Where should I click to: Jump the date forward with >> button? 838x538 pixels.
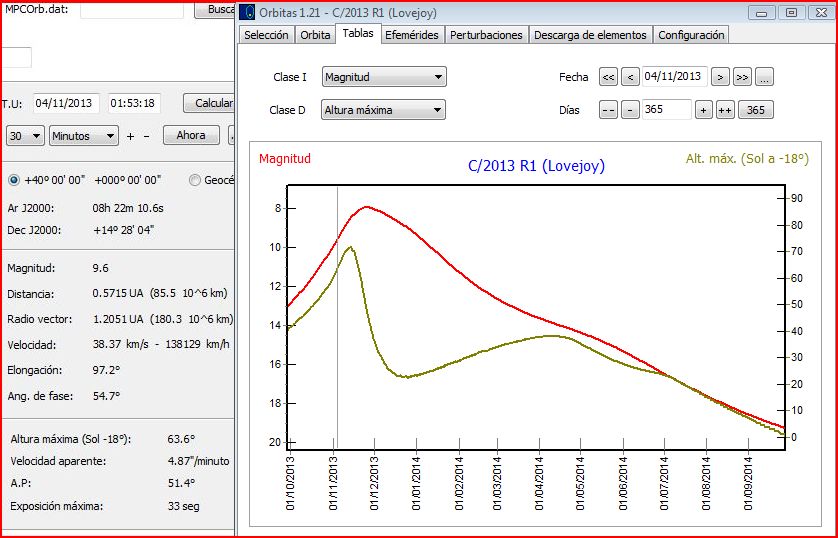(742, 77)
